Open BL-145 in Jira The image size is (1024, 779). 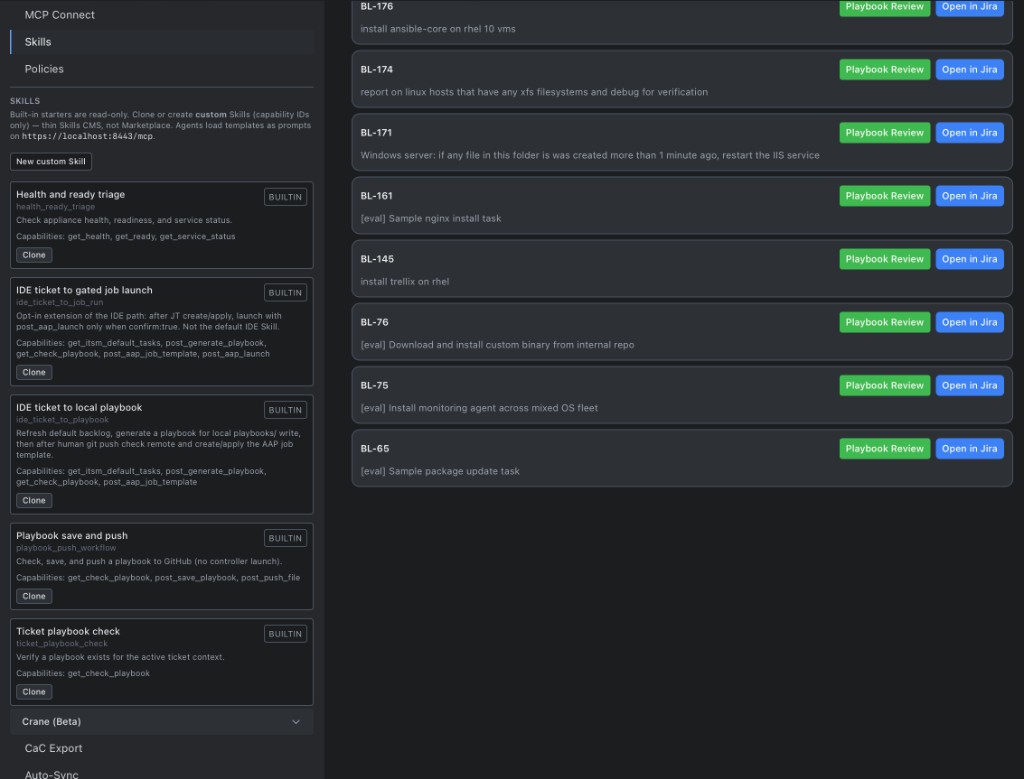point(970,259)
